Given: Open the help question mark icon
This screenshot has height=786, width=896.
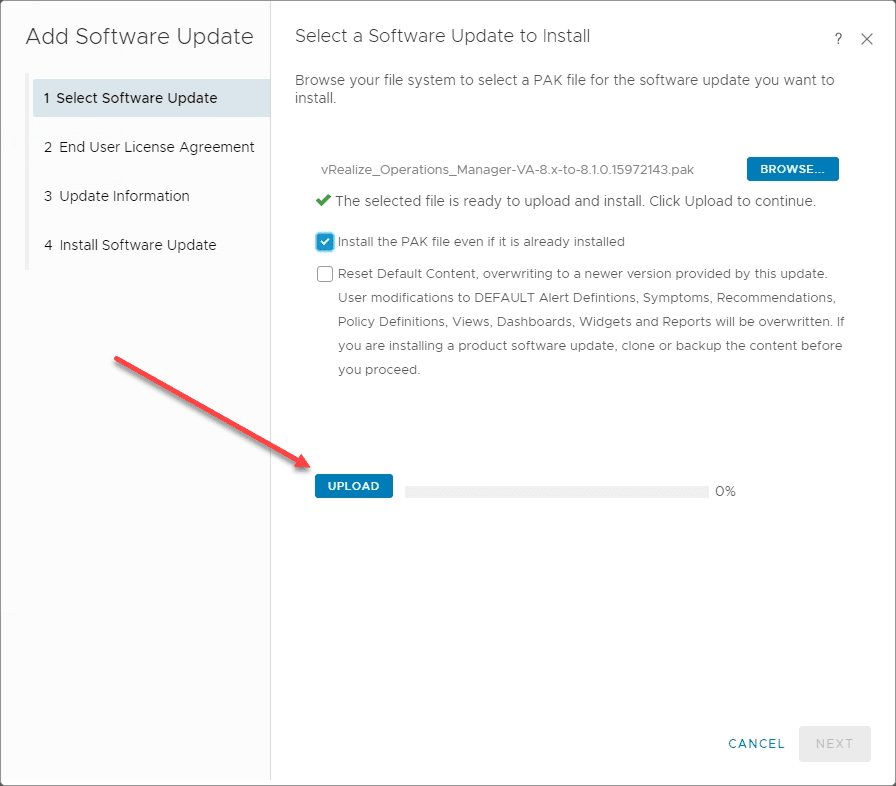Looking at the screenshot, I should click(x=838, y=39).
